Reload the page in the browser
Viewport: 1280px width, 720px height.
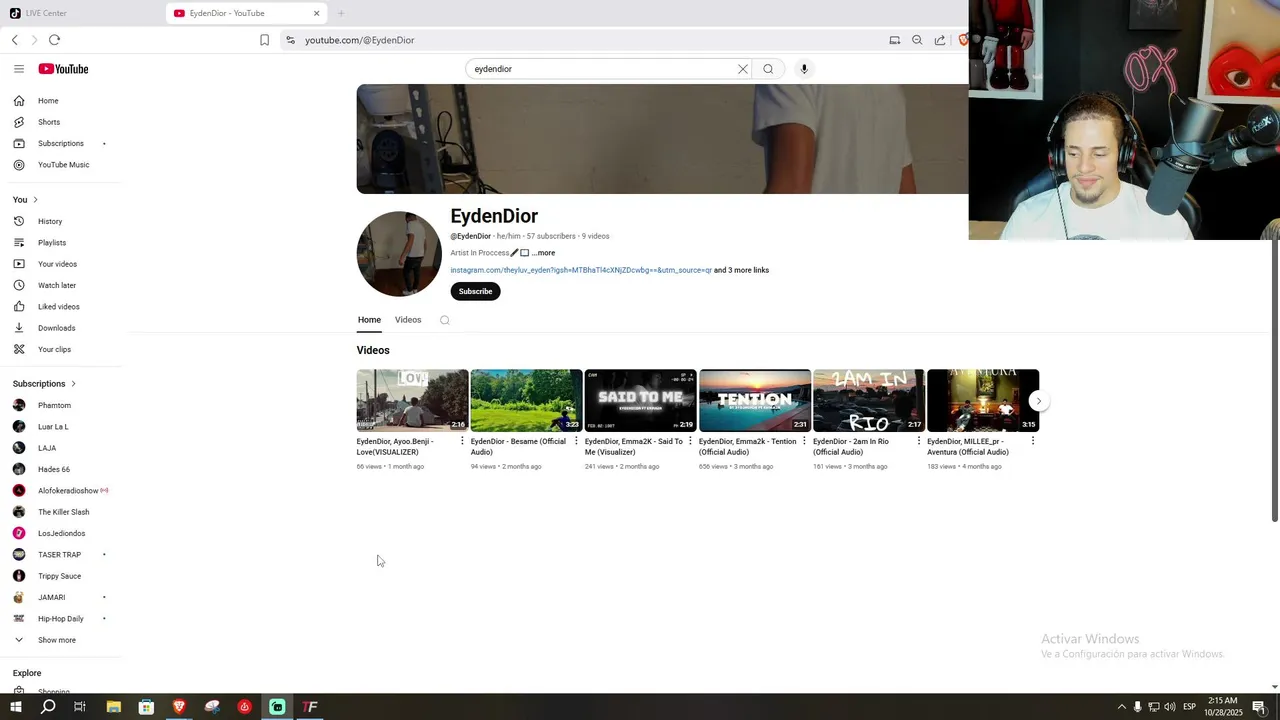[x=54, y=40]
